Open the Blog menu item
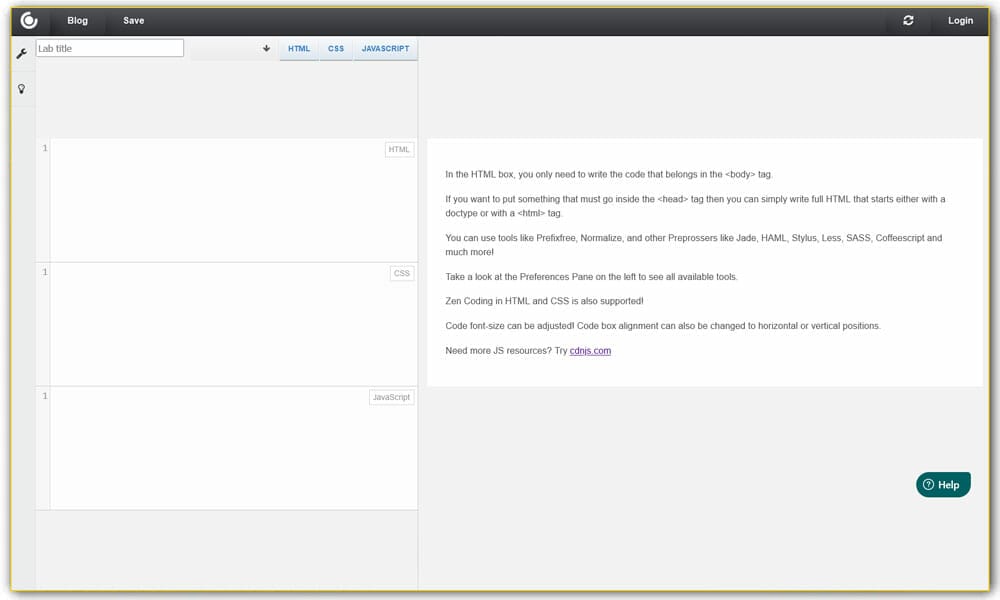The height and width of the screenshot is (600, 1000). point(77,20)
